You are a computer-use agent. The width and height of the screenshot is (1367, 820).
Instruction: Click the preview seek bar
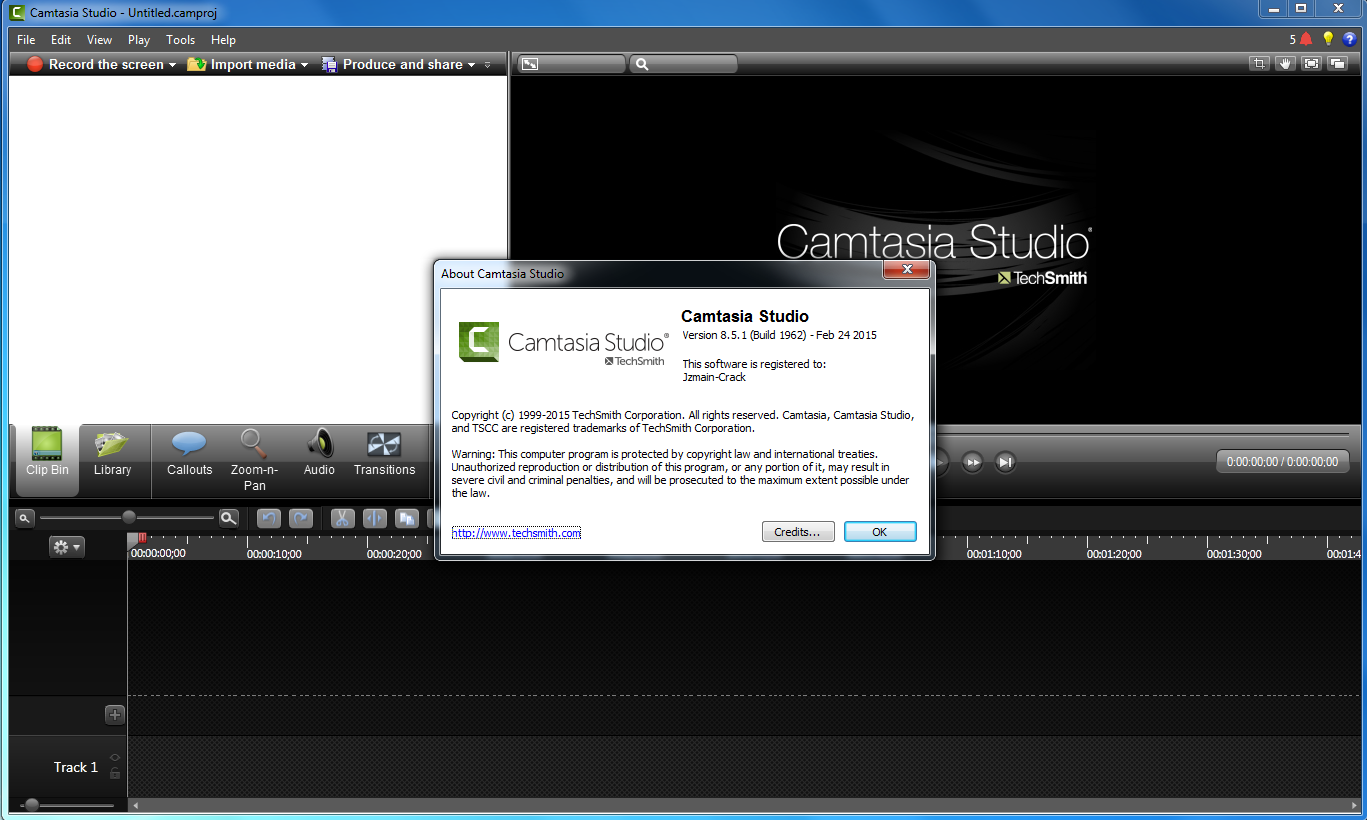coord(1140,434)
